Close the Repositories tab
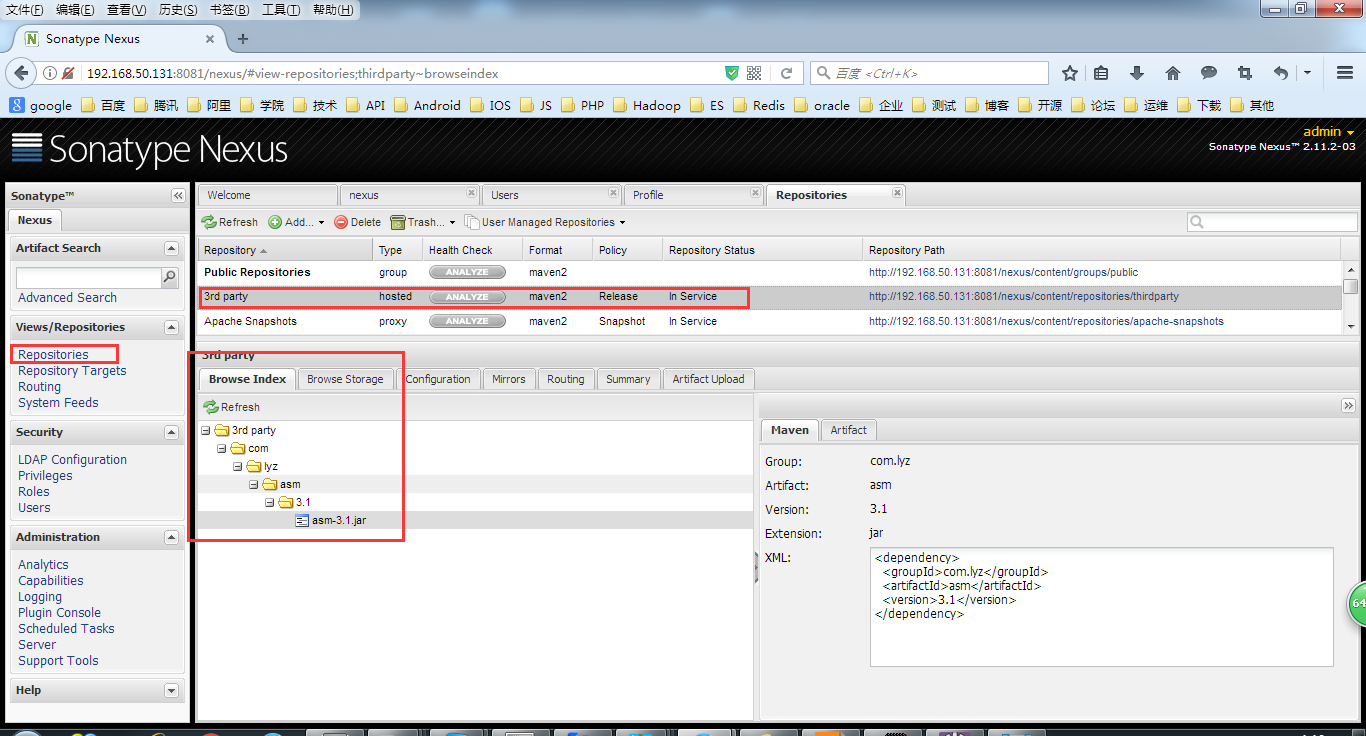 pyautogui.click(x=897, y=192)
